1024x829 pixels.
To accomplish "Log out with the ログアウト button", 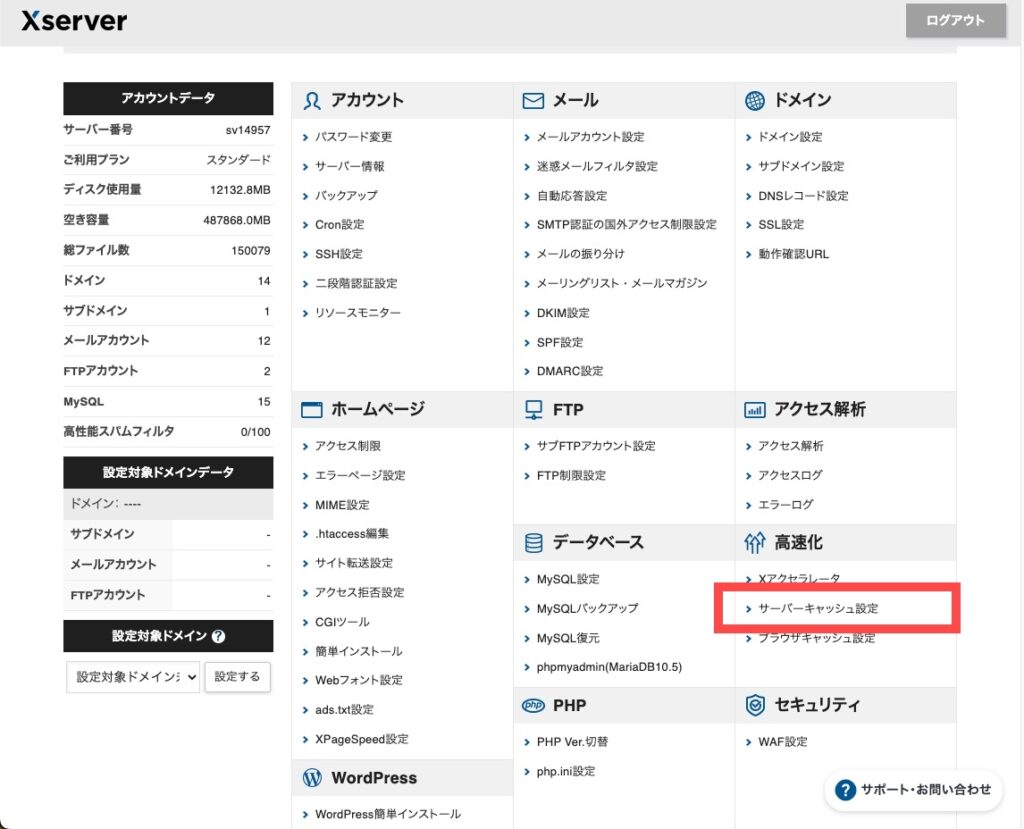I will pos(955,20).
